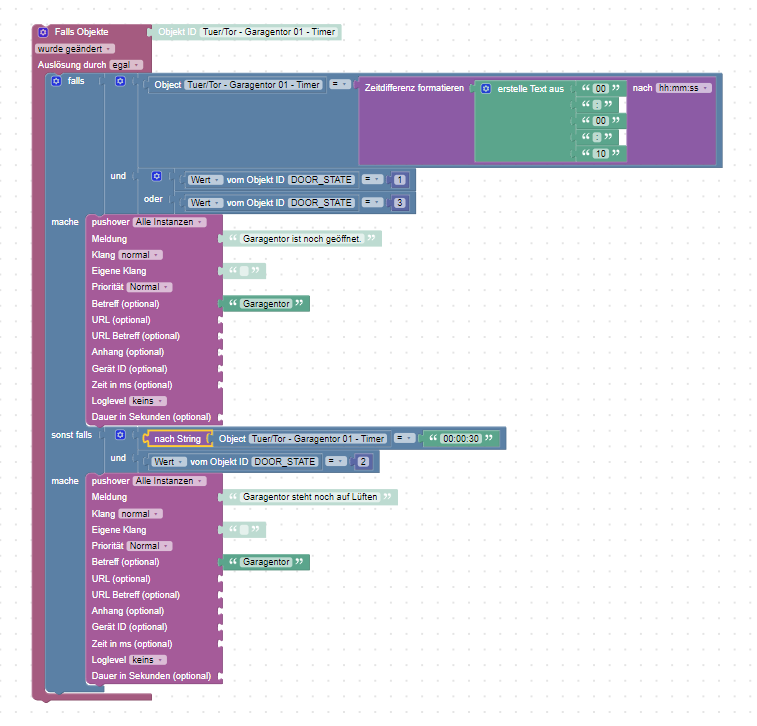757x726 pixels.
Task: Open equals dropdown before value 3
Action: (373, 202)
